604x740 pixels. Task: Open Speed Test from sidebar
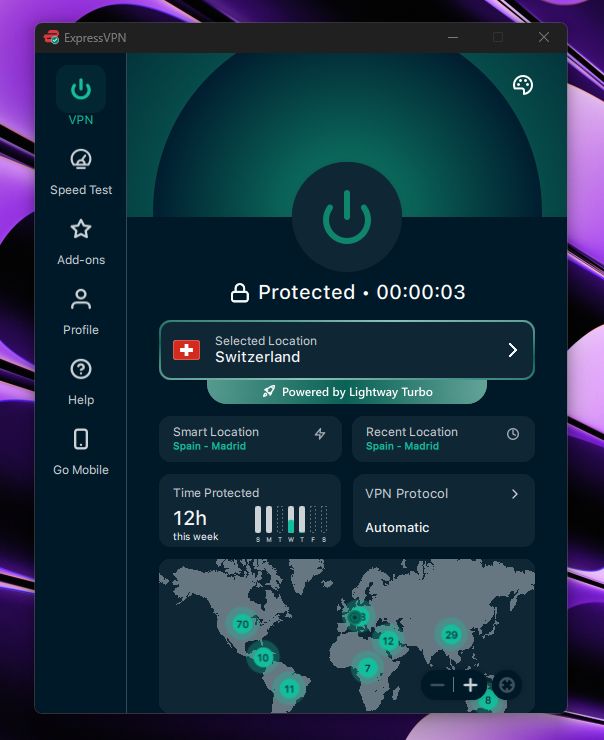[x=81, y=173]
